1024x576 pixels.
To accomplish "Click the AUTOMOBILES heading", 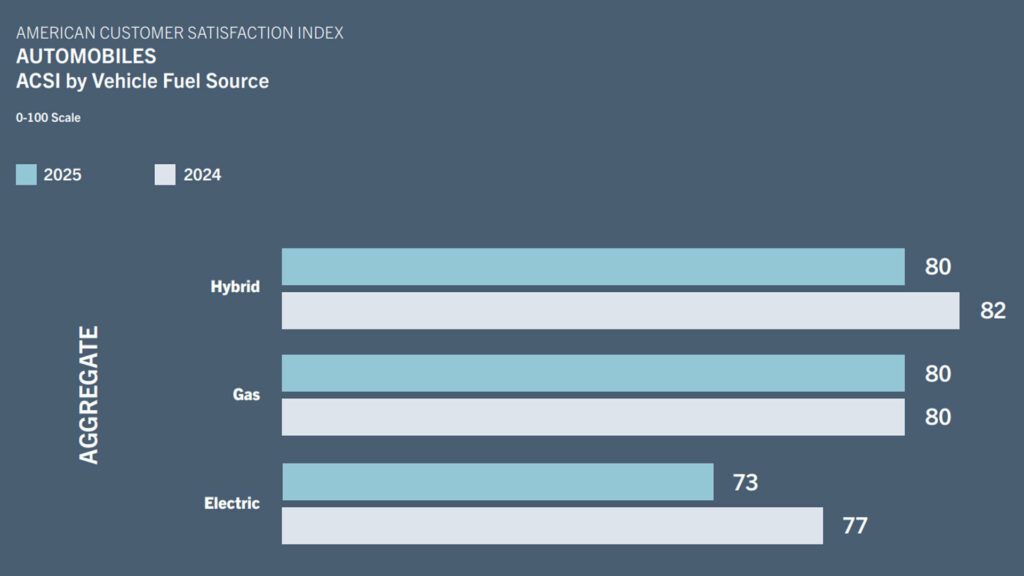I will click(86, 57).
